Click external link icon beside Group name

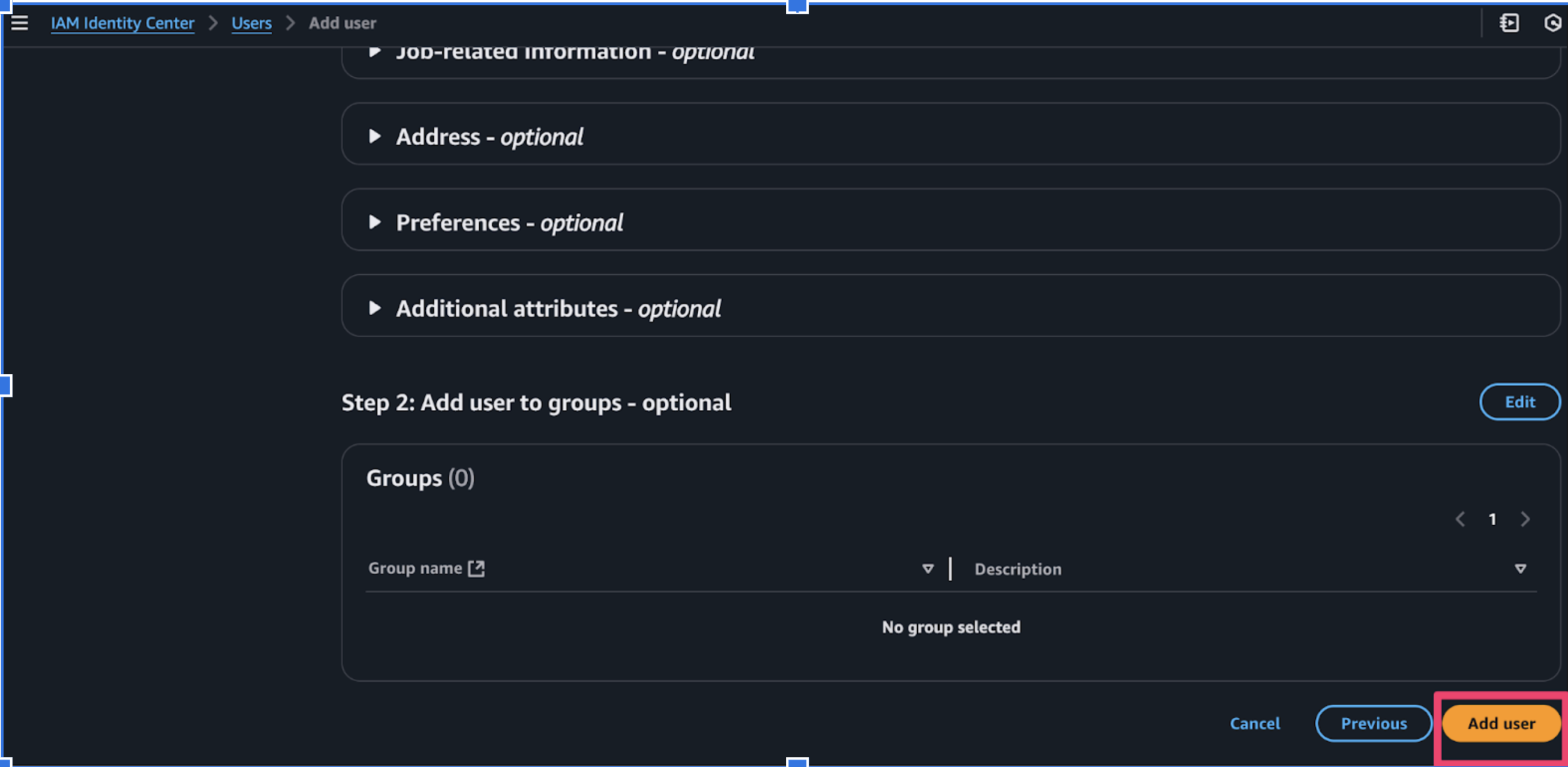click(476, 568)
